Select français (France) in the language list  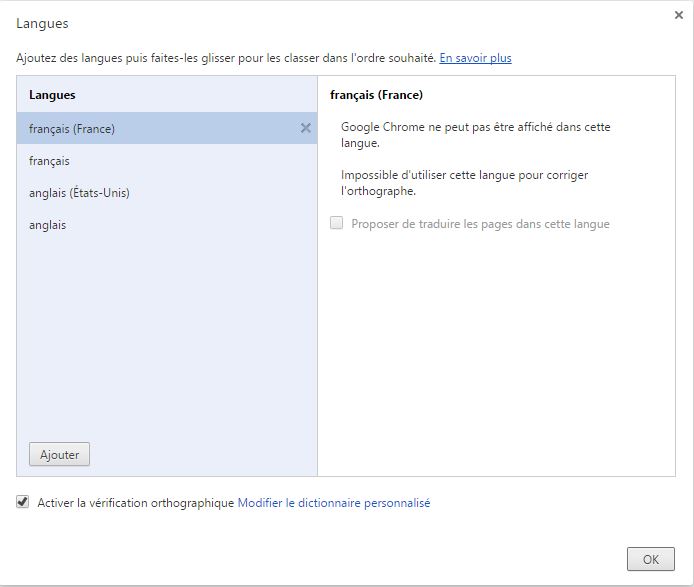[72, 129]
